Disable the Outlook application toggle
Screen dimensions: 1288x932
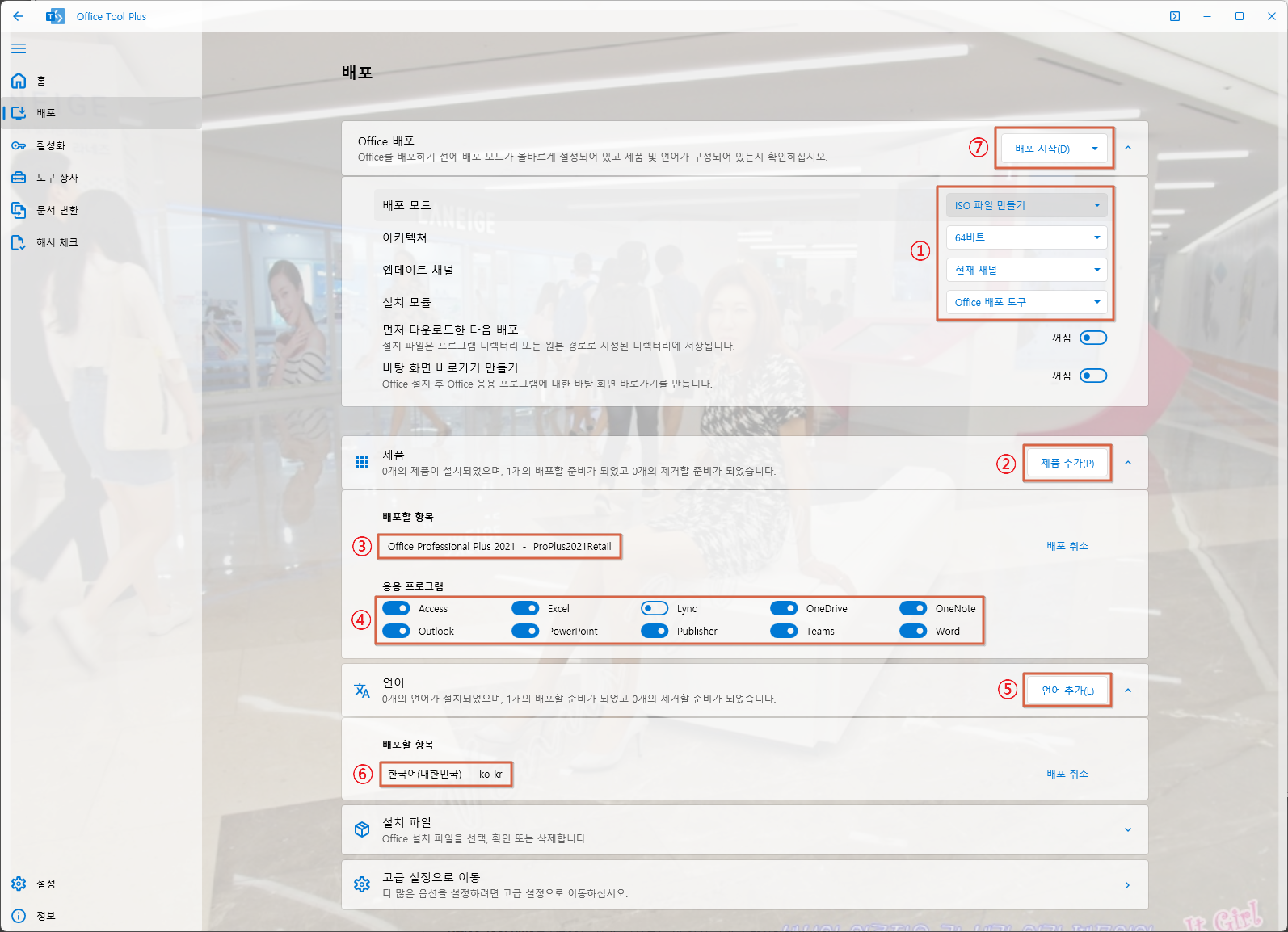[x=396, y=631]
